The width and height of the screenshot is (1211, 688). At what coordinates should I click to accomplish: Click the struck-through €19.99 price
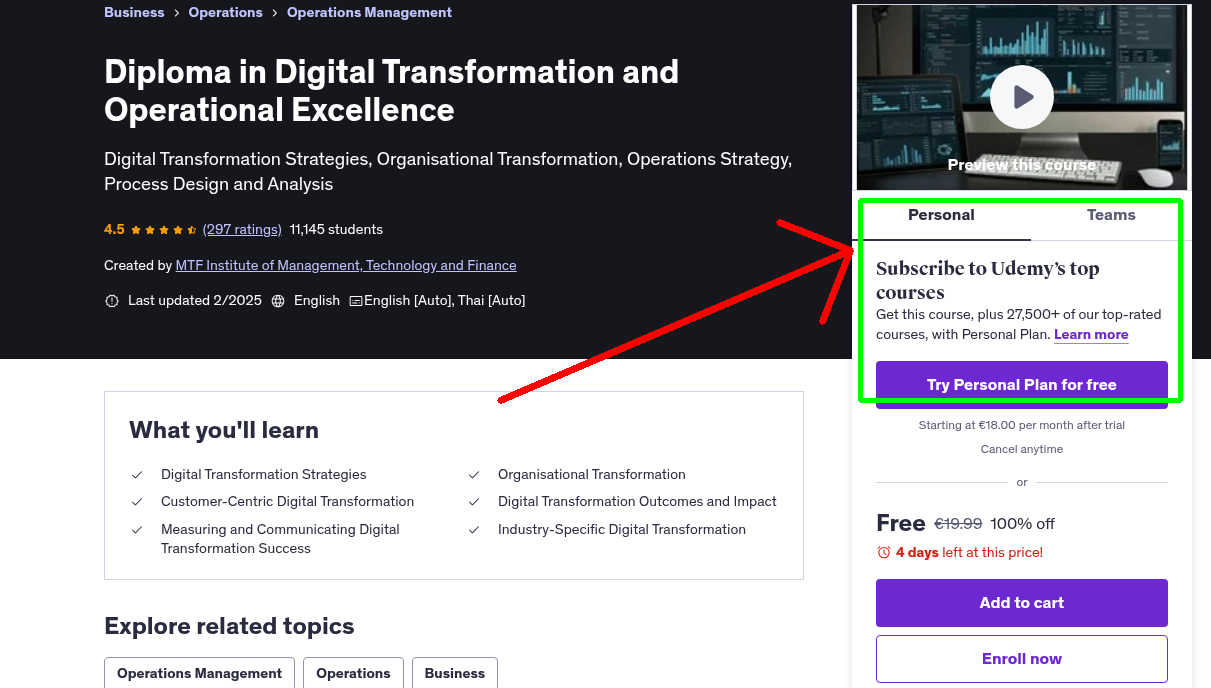click(958, 524)
